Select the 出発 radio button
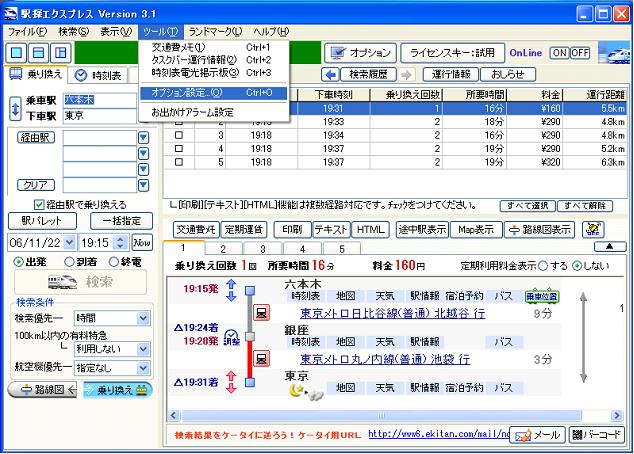Image resolution: width=634 pixels, height=454 pixels. tap(18, 262)
